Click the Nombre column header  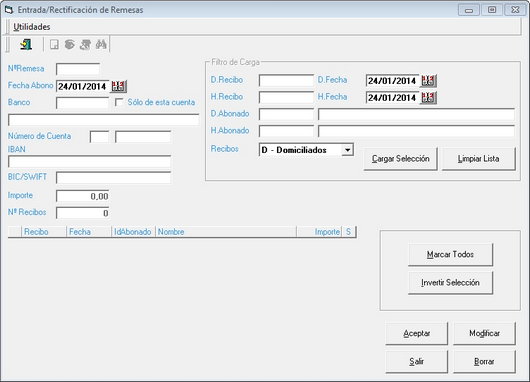pyautogui.click(x=226, y=232)
